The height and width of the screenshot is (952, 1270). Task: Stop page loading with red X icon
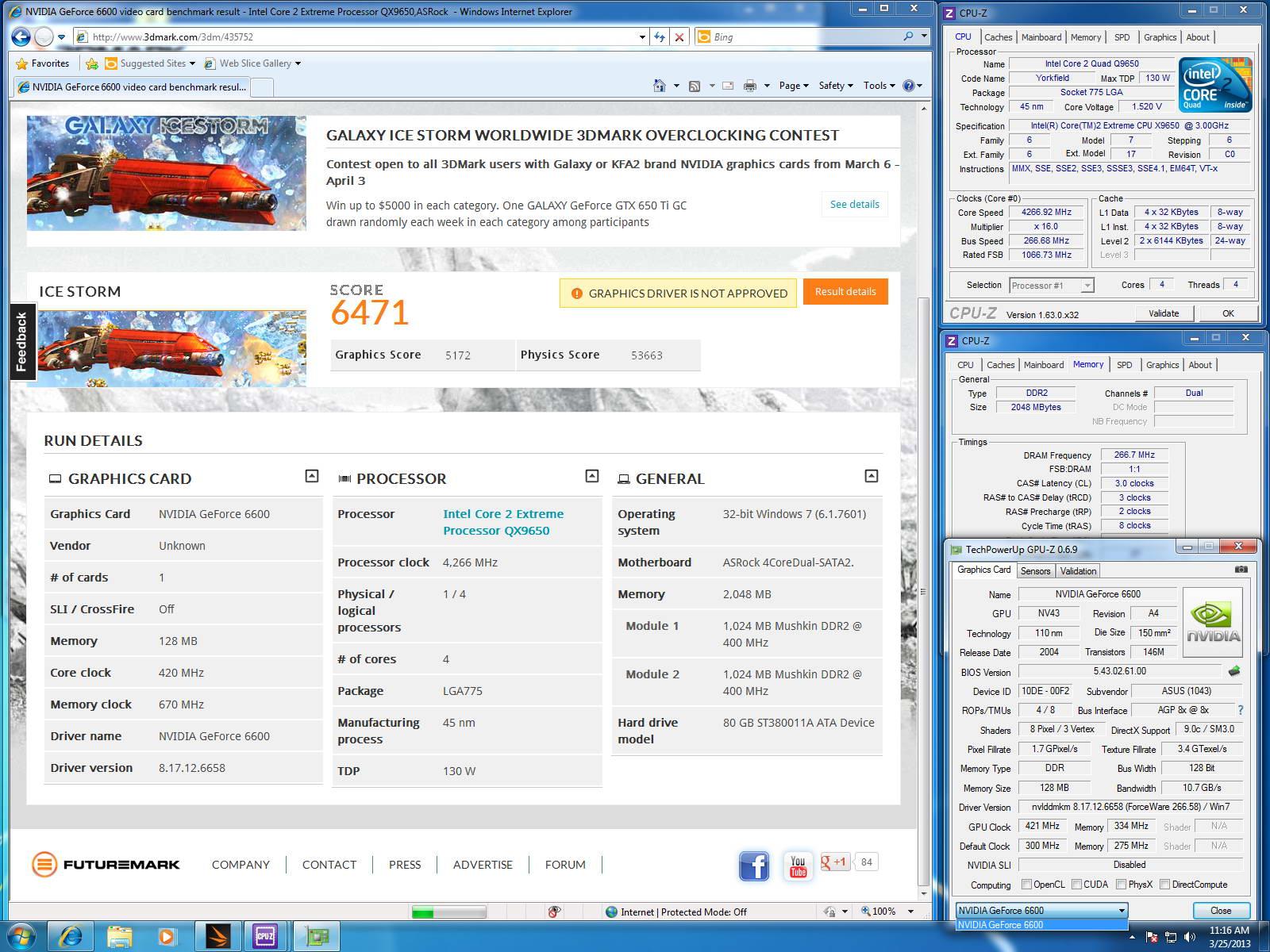679,36
